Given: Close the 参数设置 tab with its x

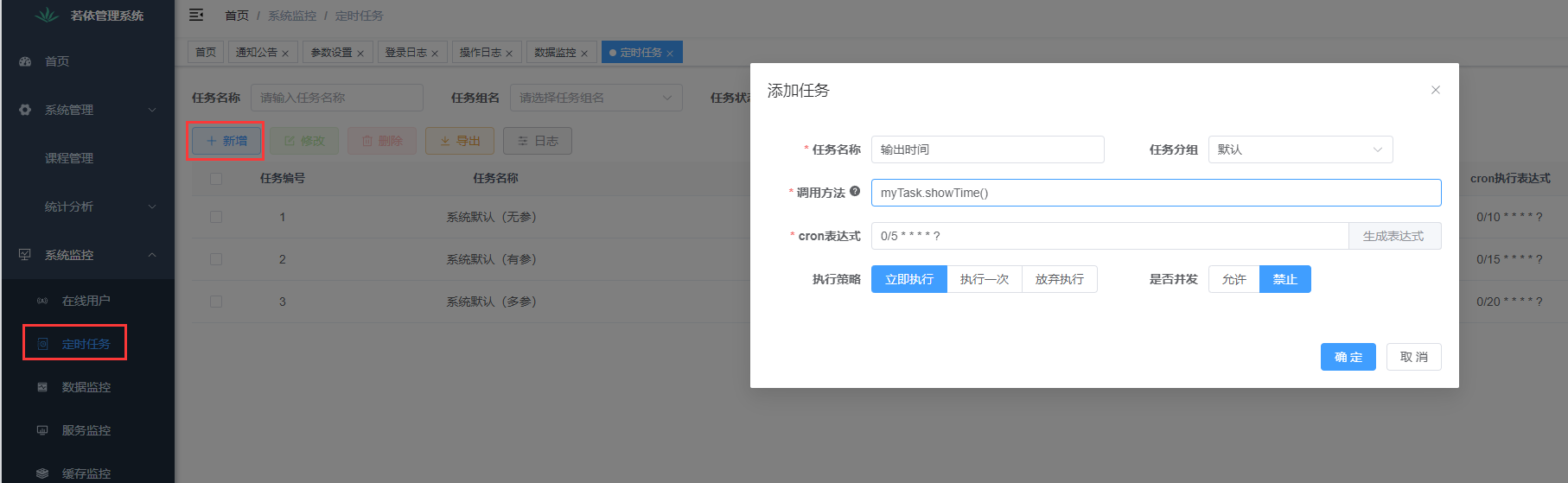Looking at the screenshot, I should coord(360,54).
